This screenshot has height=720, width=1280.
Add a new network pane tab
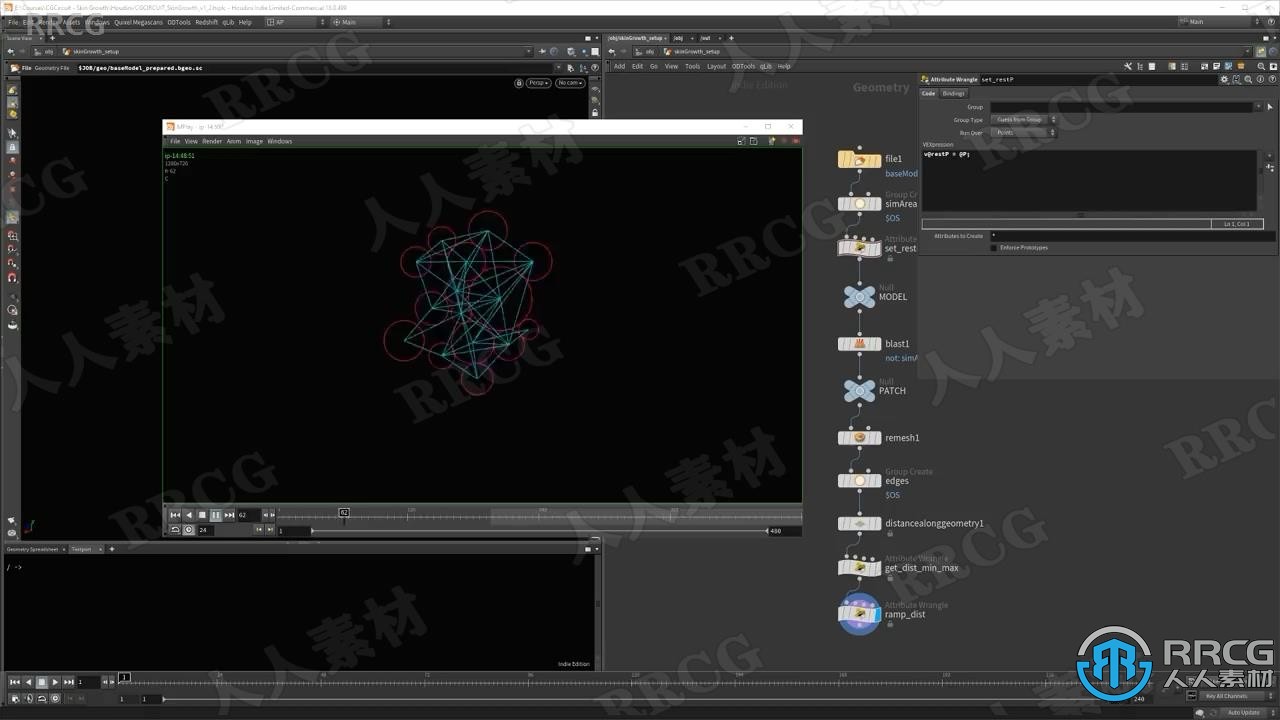coord(731,38)
